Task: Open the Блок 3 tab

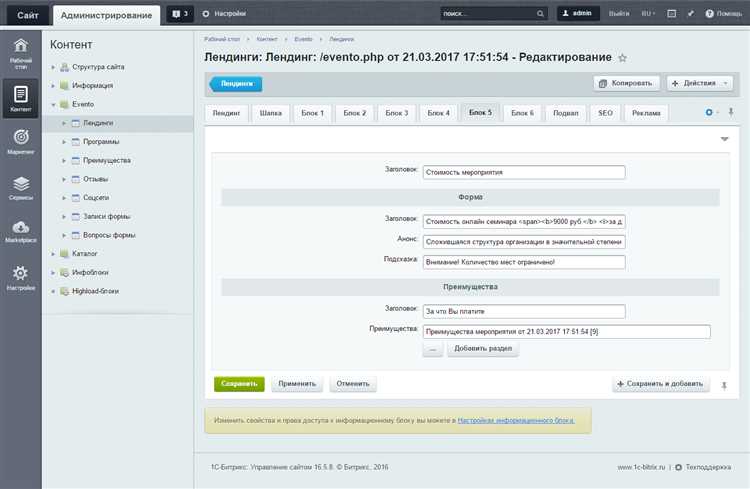Action: (x=397, y=113)
